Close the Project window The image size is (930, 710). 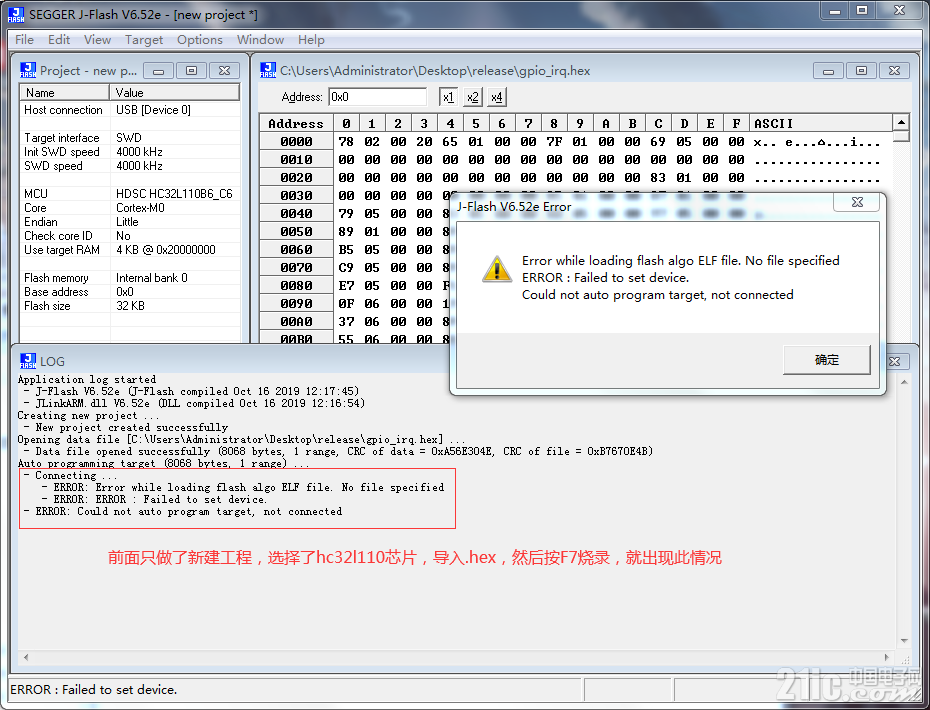click(x=224, y=71)
